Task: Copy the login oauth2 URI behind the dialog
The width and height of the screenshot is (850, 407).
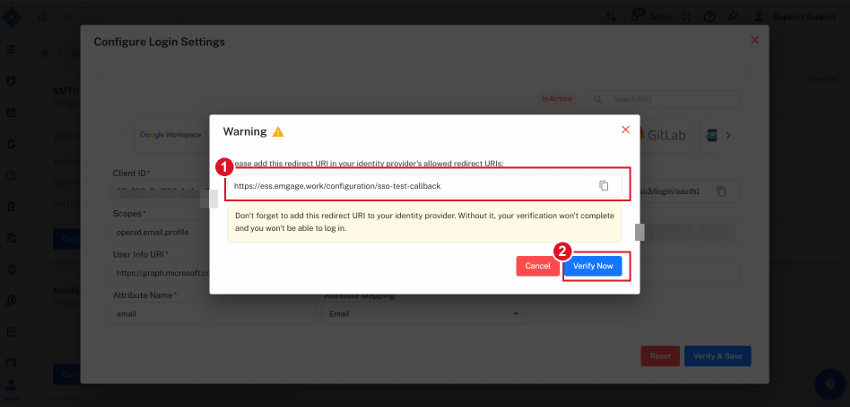Action: [721, 191]
